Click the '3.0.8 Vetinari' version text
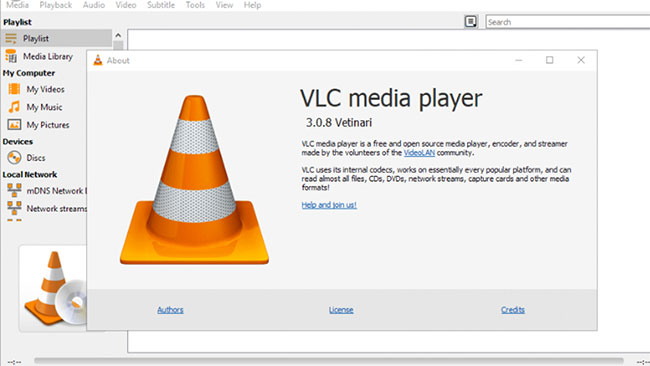Screen dimensions: 650x366 [339, 123]
